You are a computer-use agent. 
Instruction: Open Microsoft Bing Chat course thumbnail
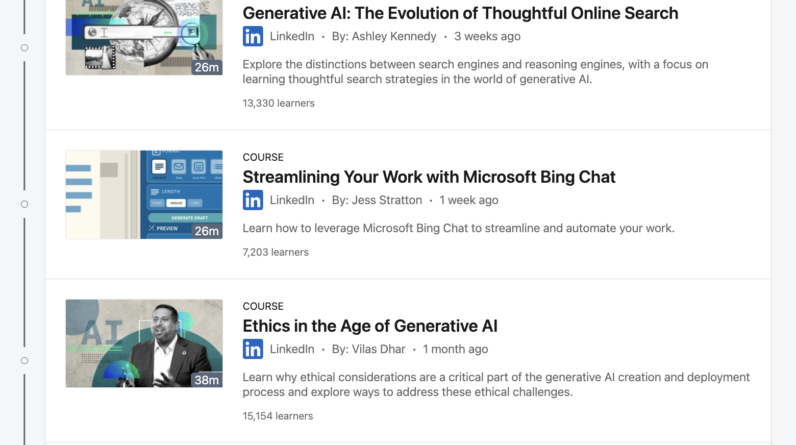click(144, 194)
